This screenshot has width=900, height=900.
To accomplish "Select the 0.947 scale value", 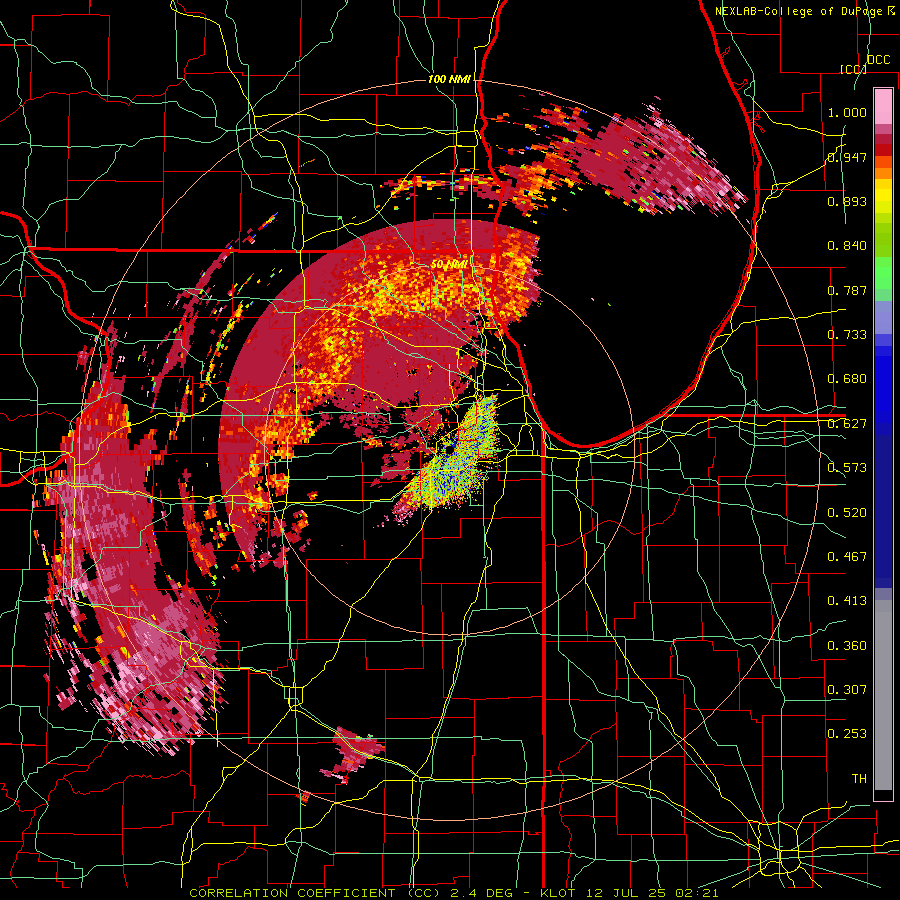I will (847, 157).
